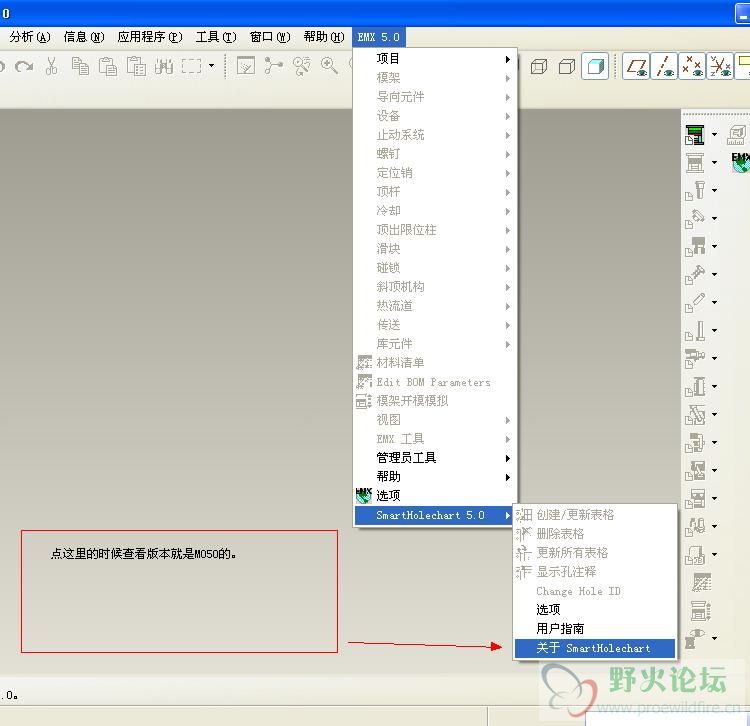Click the selection box tool icon

191,66
